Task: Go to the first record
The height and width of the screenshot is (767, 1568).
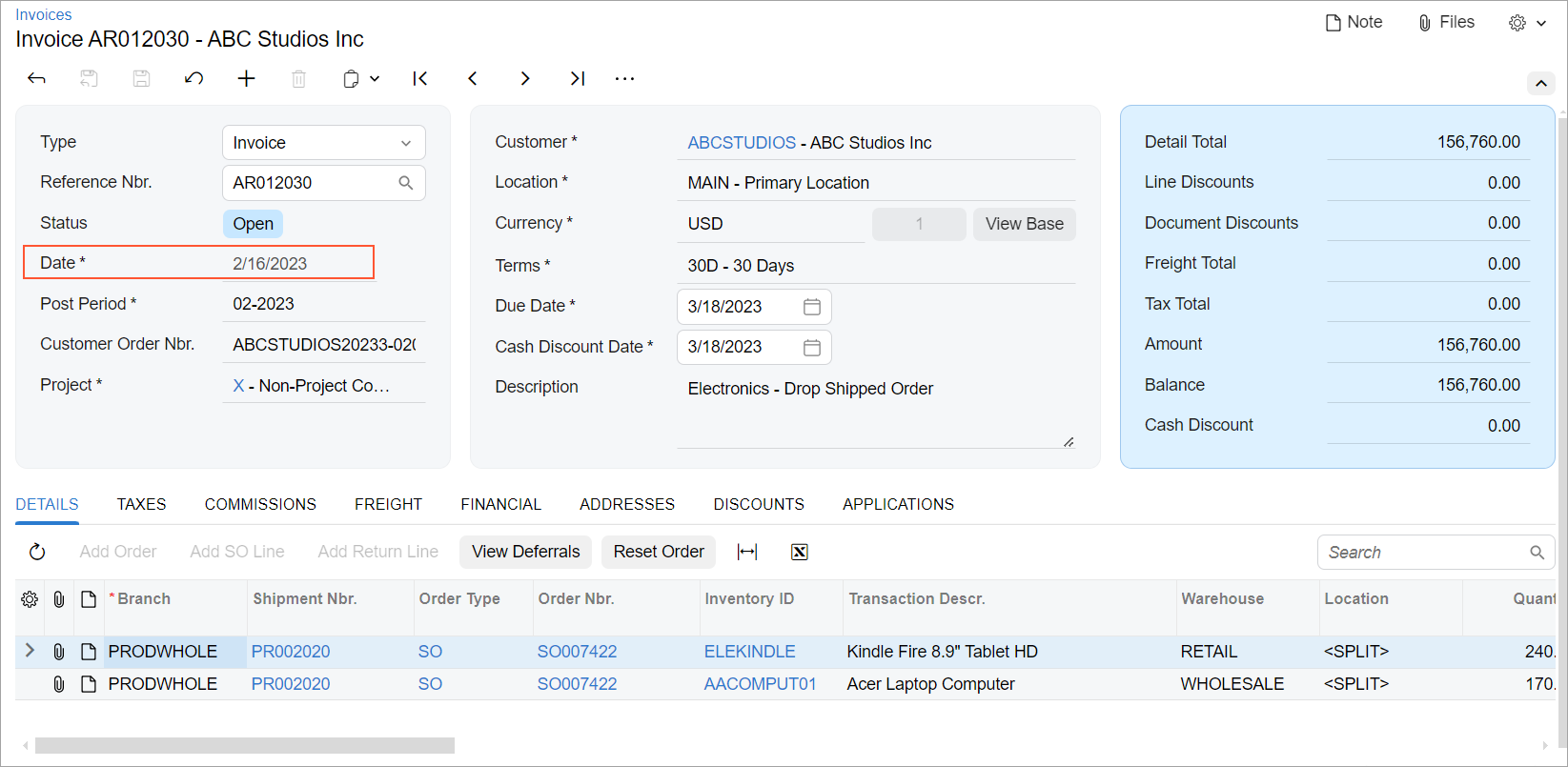Action: [x=419, y=79]
